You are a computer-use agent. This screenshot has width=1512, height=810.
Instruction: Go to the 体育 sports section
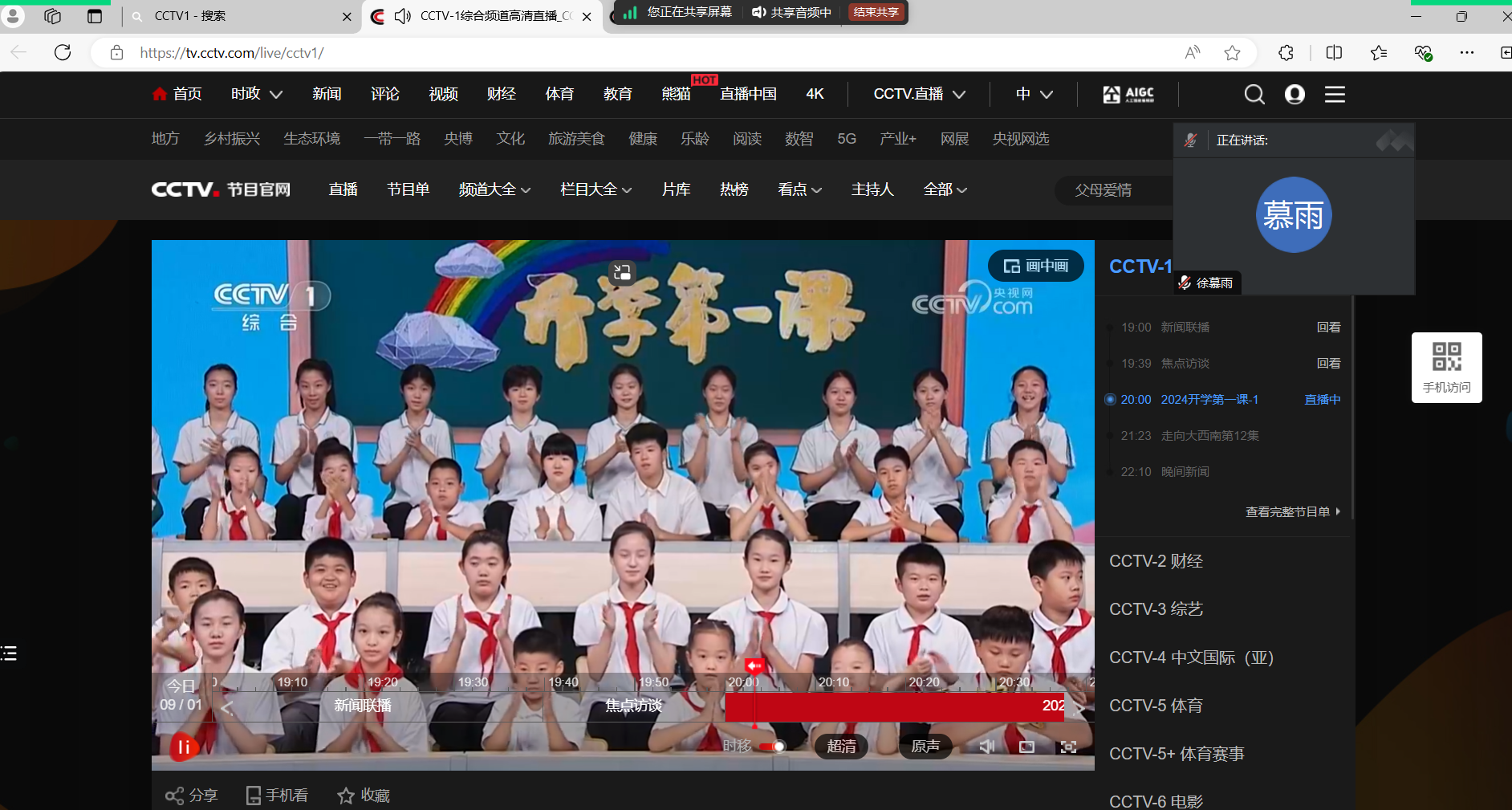pyautogui.click(x=559, y=94)
